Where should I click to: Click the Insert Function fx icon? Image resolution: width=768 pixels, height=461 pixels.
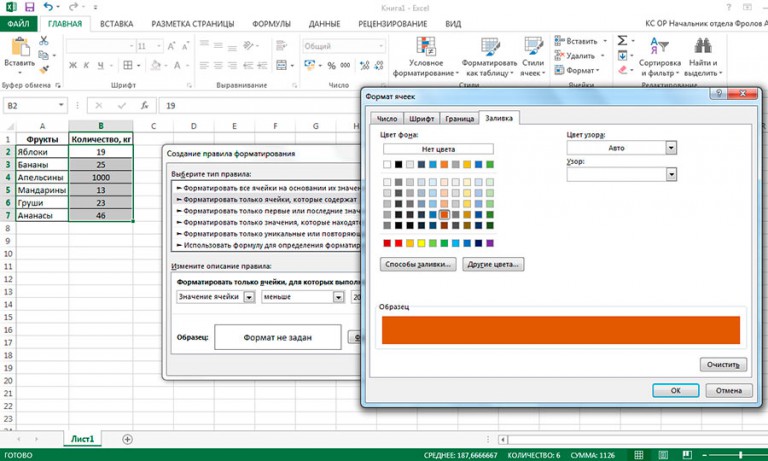[144, 105]
